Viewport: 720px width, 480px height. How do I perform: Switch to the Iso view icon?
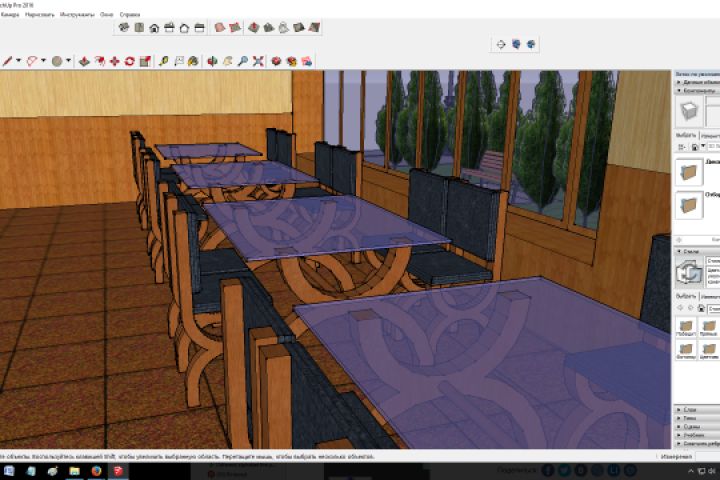pyautogui.click(x=124, y=28)
